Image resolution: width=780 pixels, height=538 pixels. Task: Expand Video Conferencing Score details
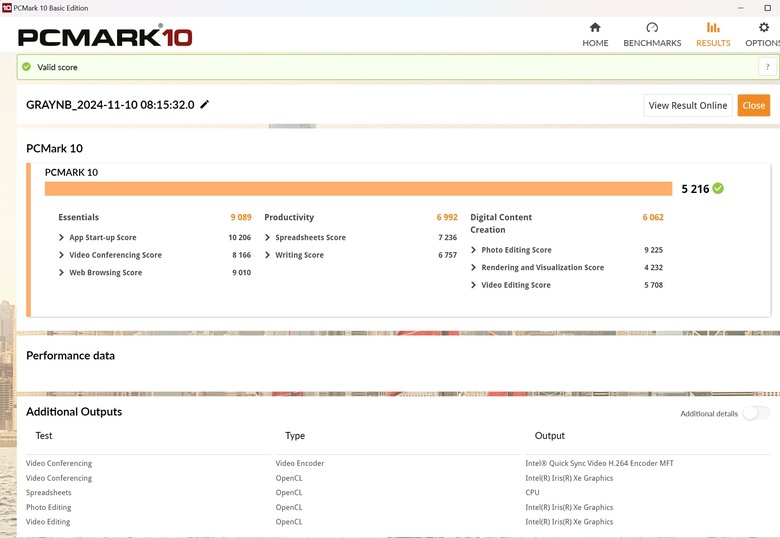(x=61, y=255)
